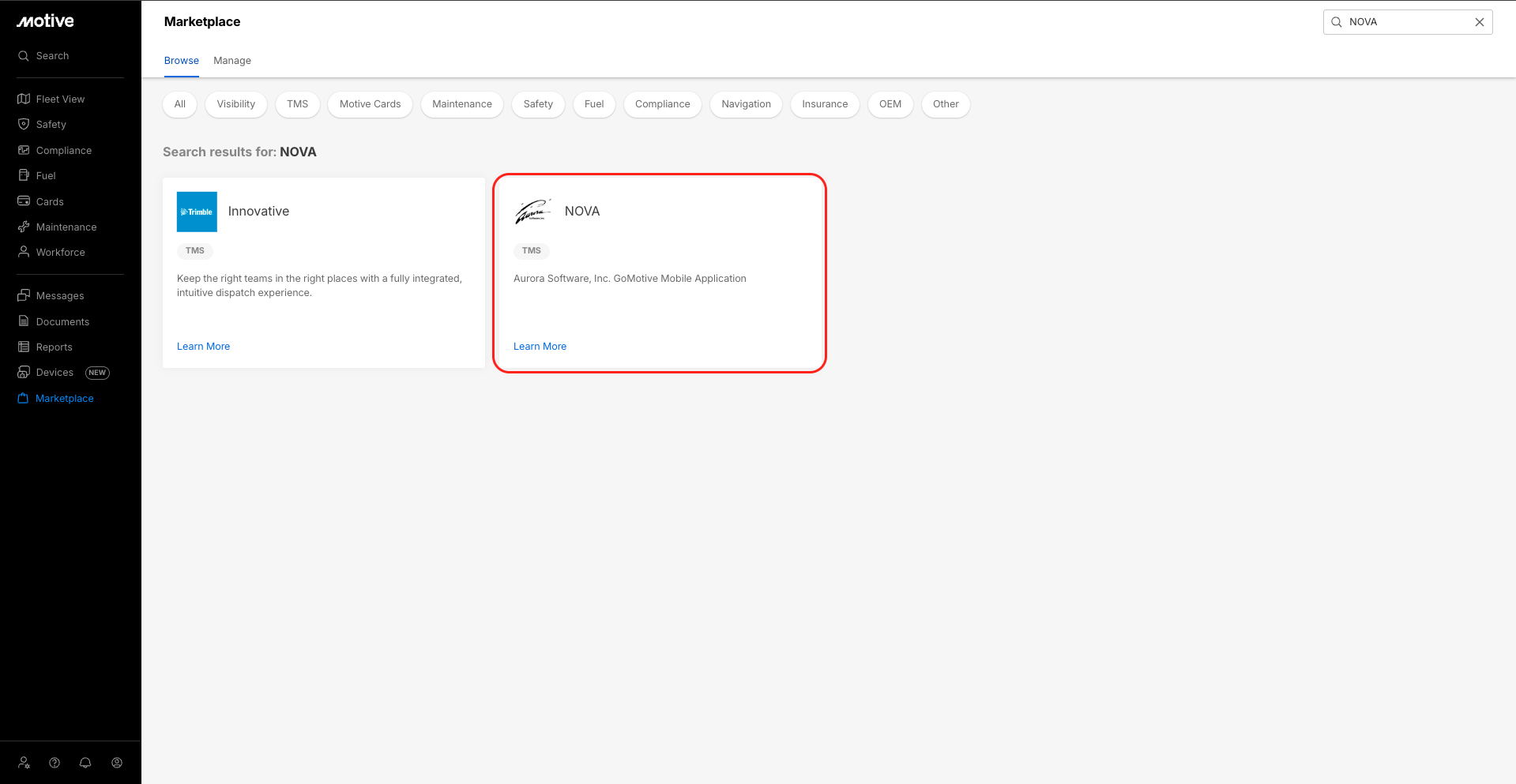Filter by Motive Cards category
The width and height of the screenshot is (1516, 784).
click(x=370, y=104)
